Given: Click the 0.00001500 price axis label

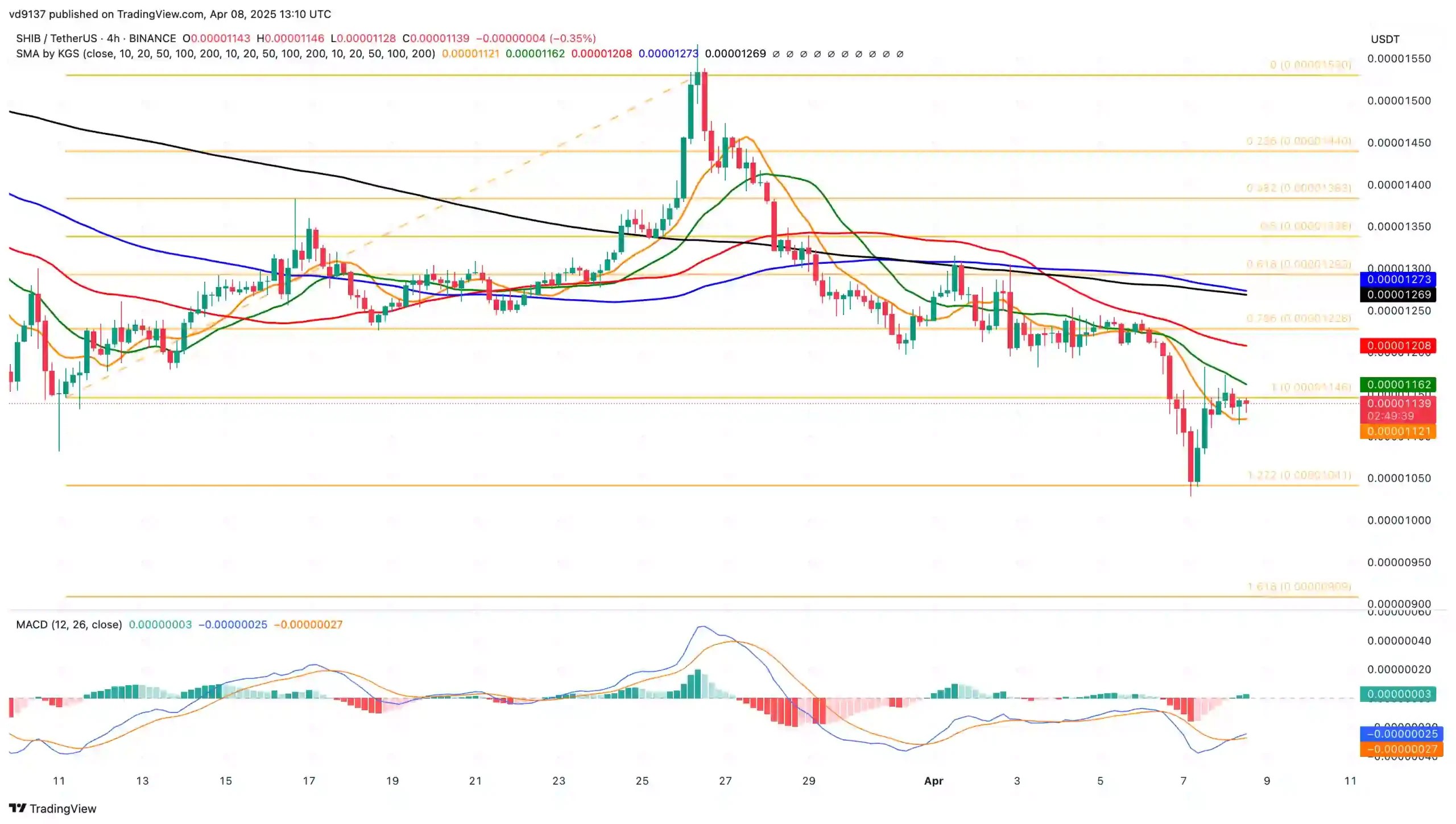Looking at the screenshot, I should click(x=1399, y=101).
